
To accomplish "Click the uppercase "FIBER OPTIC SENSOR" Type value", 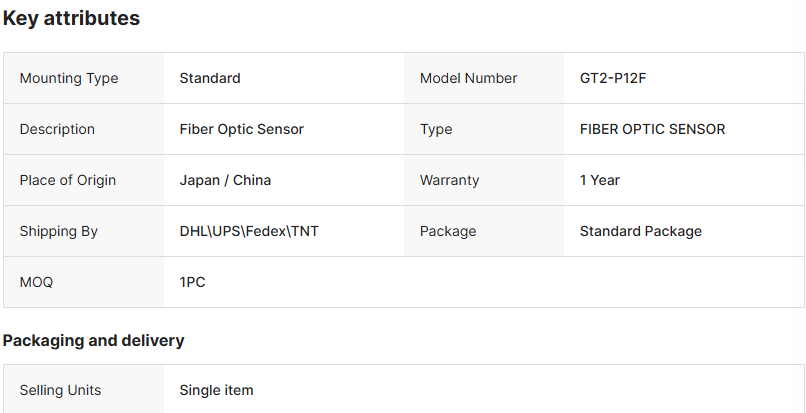I will tap(652, 129).
